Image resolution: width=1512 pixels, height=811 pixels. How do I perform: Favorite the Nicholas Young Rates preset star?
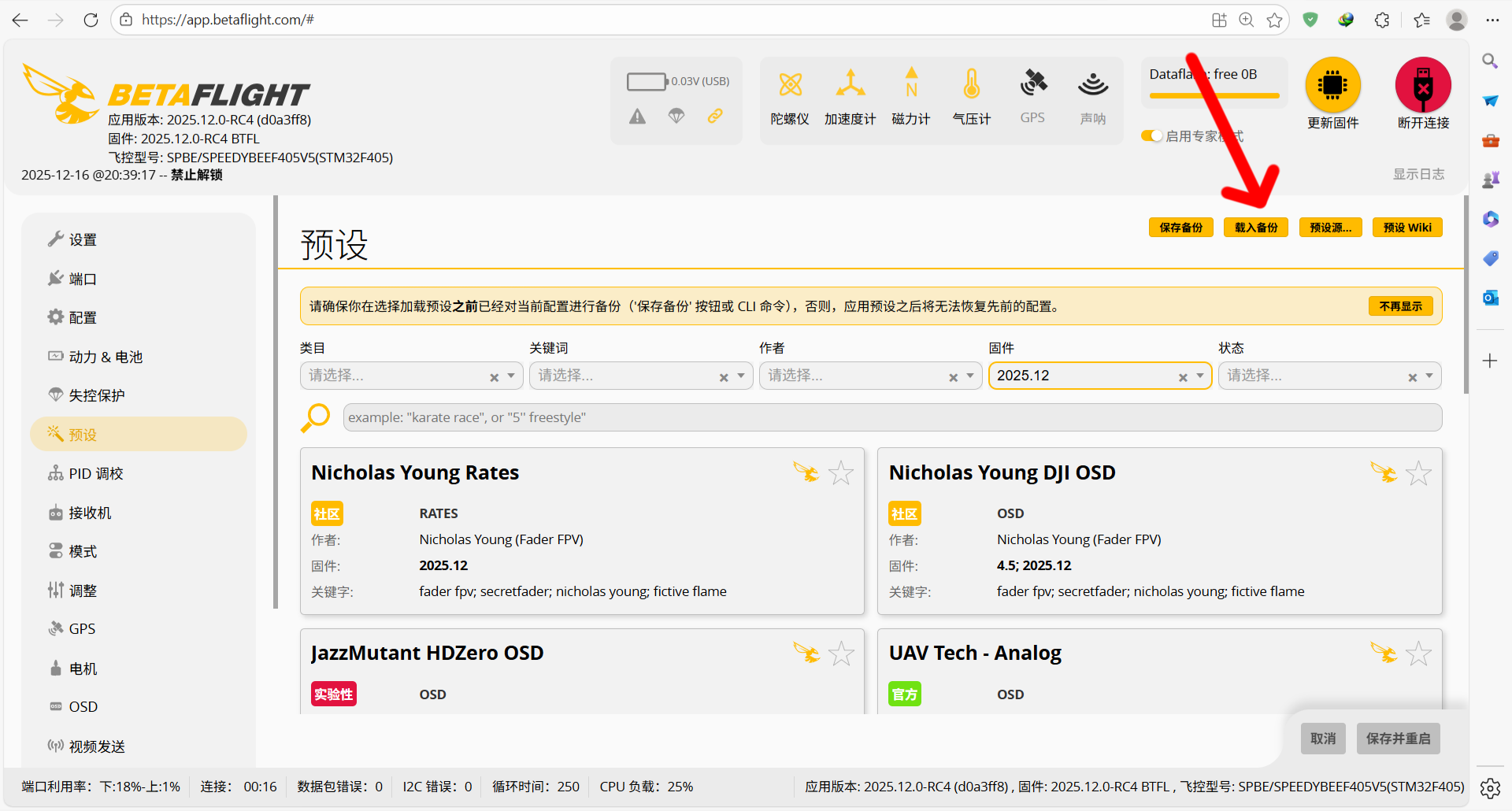pyautogui.click(x=841, y=472)
